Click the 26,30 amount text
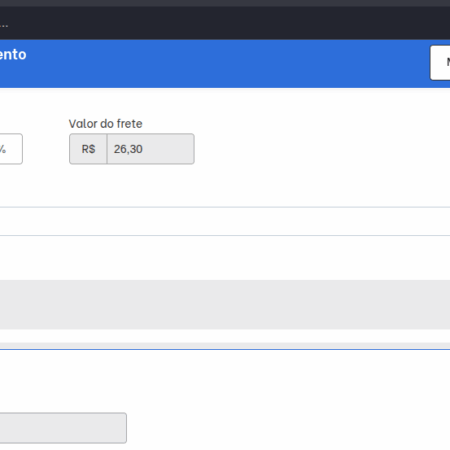 click(128, 149)
